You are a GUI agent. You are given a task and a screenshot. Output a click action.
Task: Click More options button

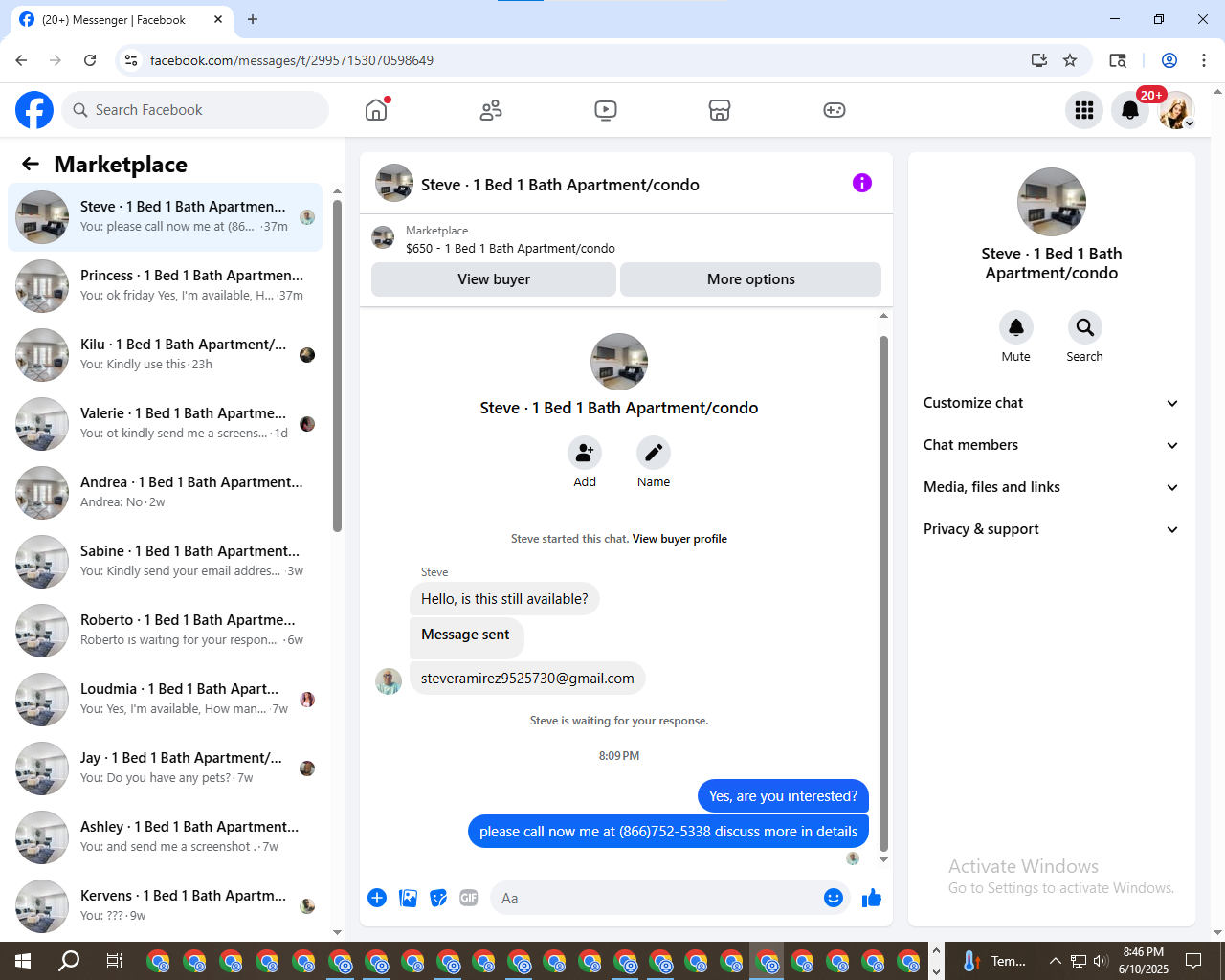[750, 279]
